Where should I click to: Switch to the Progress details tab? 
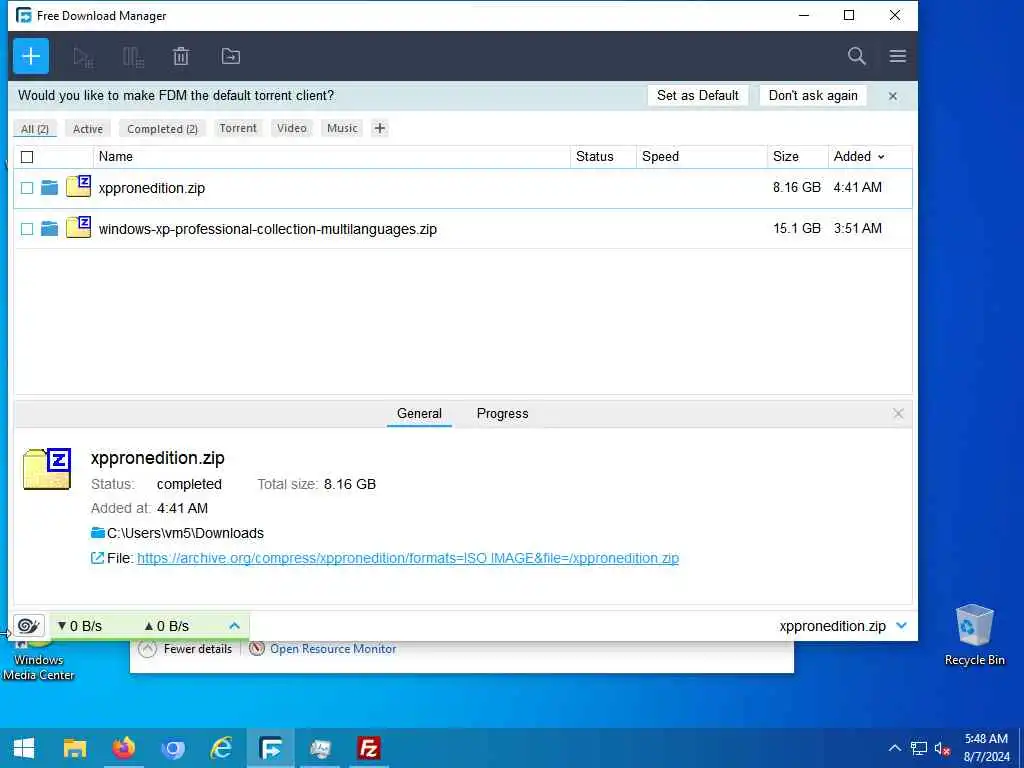[502, 414]
